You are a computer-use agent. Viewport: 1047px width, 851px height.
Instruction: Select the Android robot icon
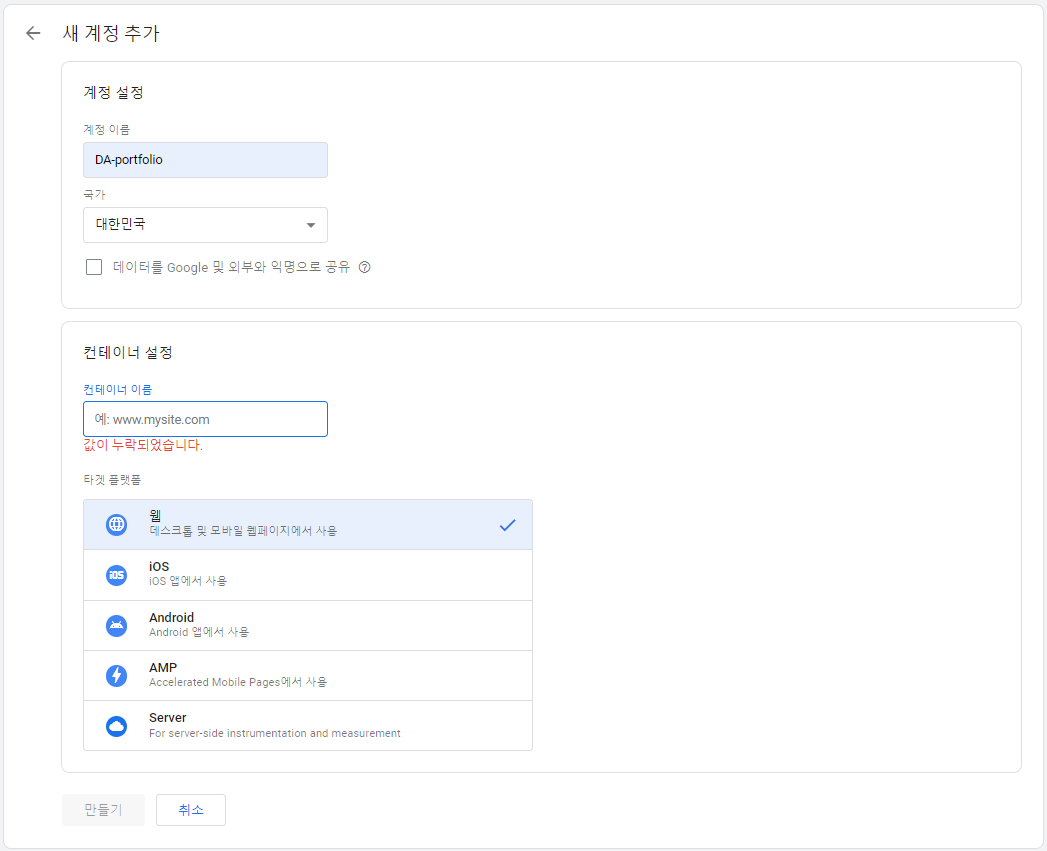pos(117,626)
